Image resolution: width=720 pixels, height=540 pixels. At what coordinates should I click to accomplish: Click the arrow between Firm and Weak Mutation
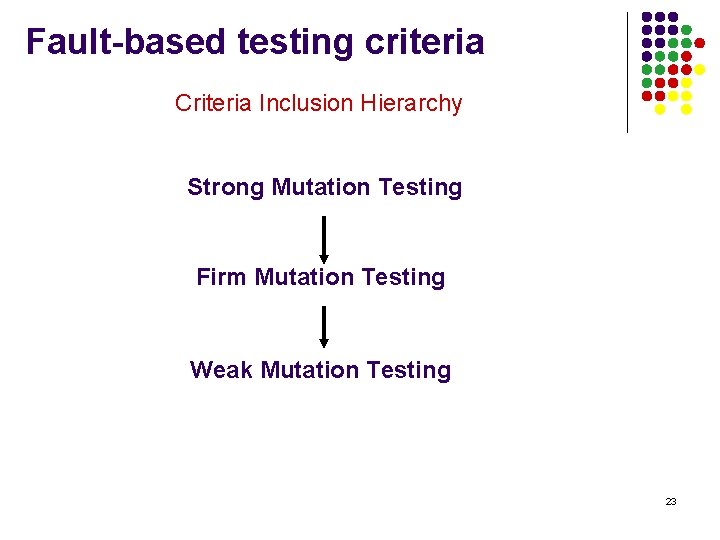tap(324, 327)
